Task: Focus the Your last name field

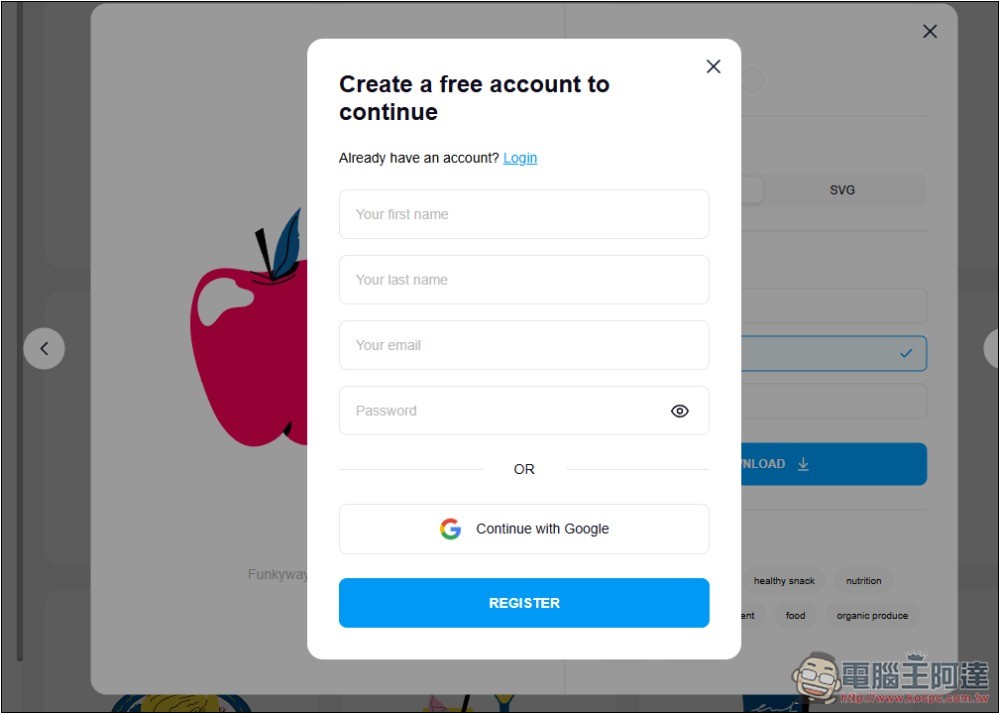Action: click(x=524, y=280)
